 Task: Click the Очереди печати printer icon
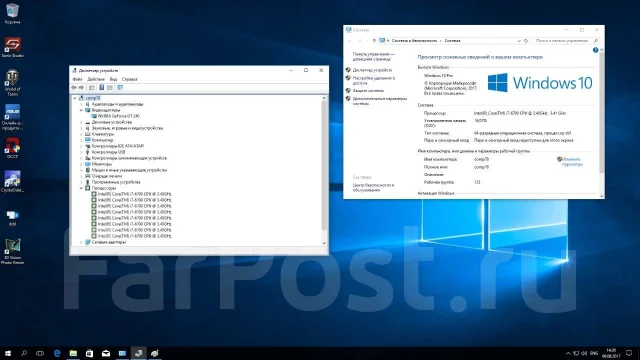pyautogui.click(x=87, y=176)
